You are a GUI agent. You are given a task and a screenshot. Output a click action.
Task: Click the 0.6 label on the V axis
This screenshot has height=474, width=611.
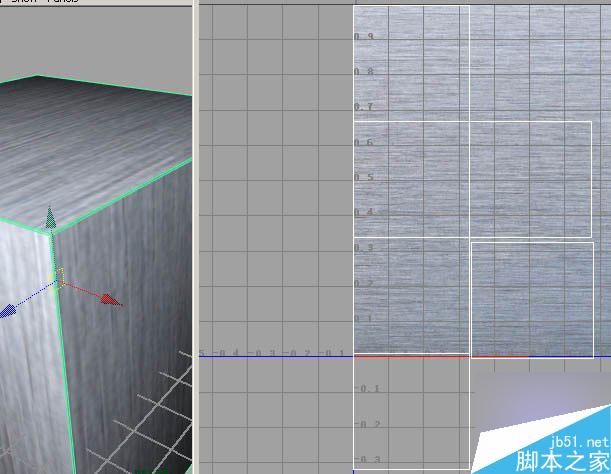(364, 142)
